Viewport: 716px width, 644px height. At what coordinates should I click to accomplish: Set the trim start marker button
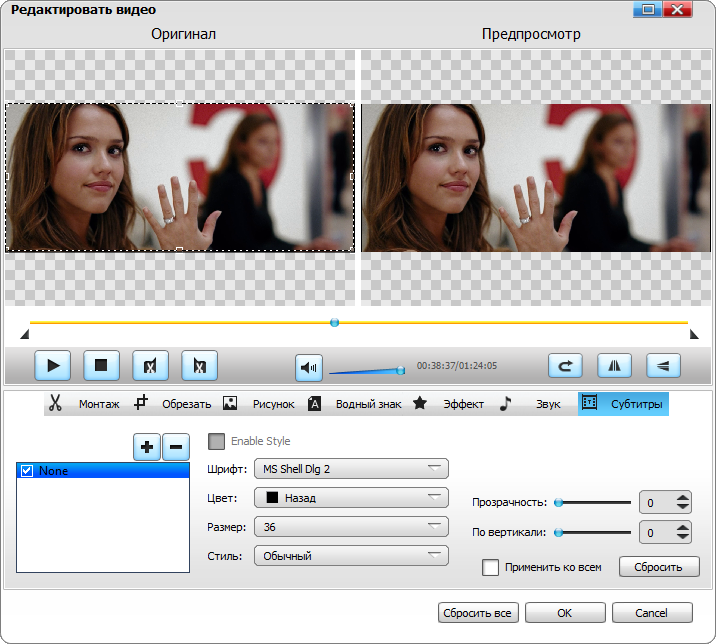tap(150, 365)
